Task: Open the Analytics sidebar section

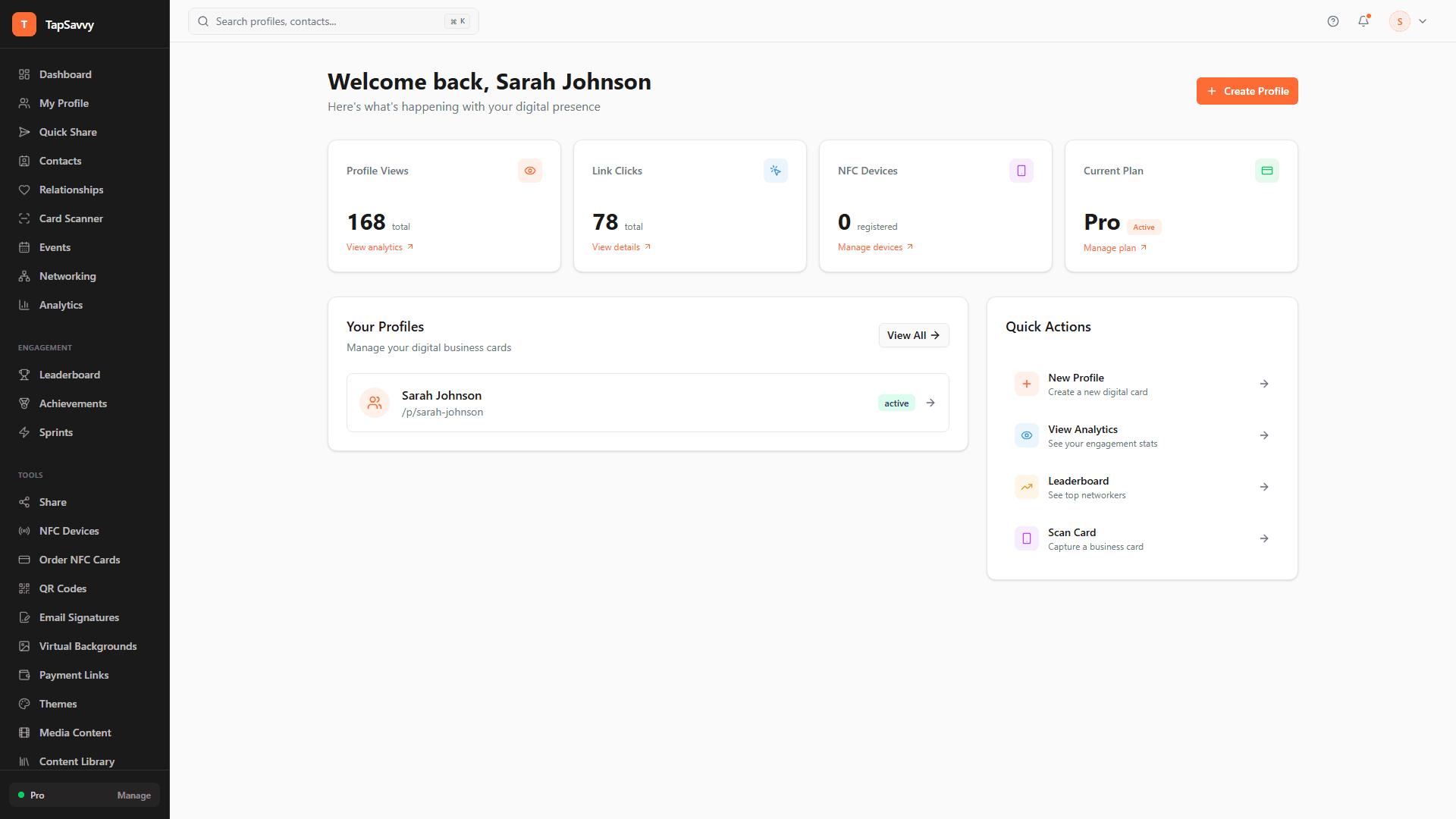Action: point(61,305)
